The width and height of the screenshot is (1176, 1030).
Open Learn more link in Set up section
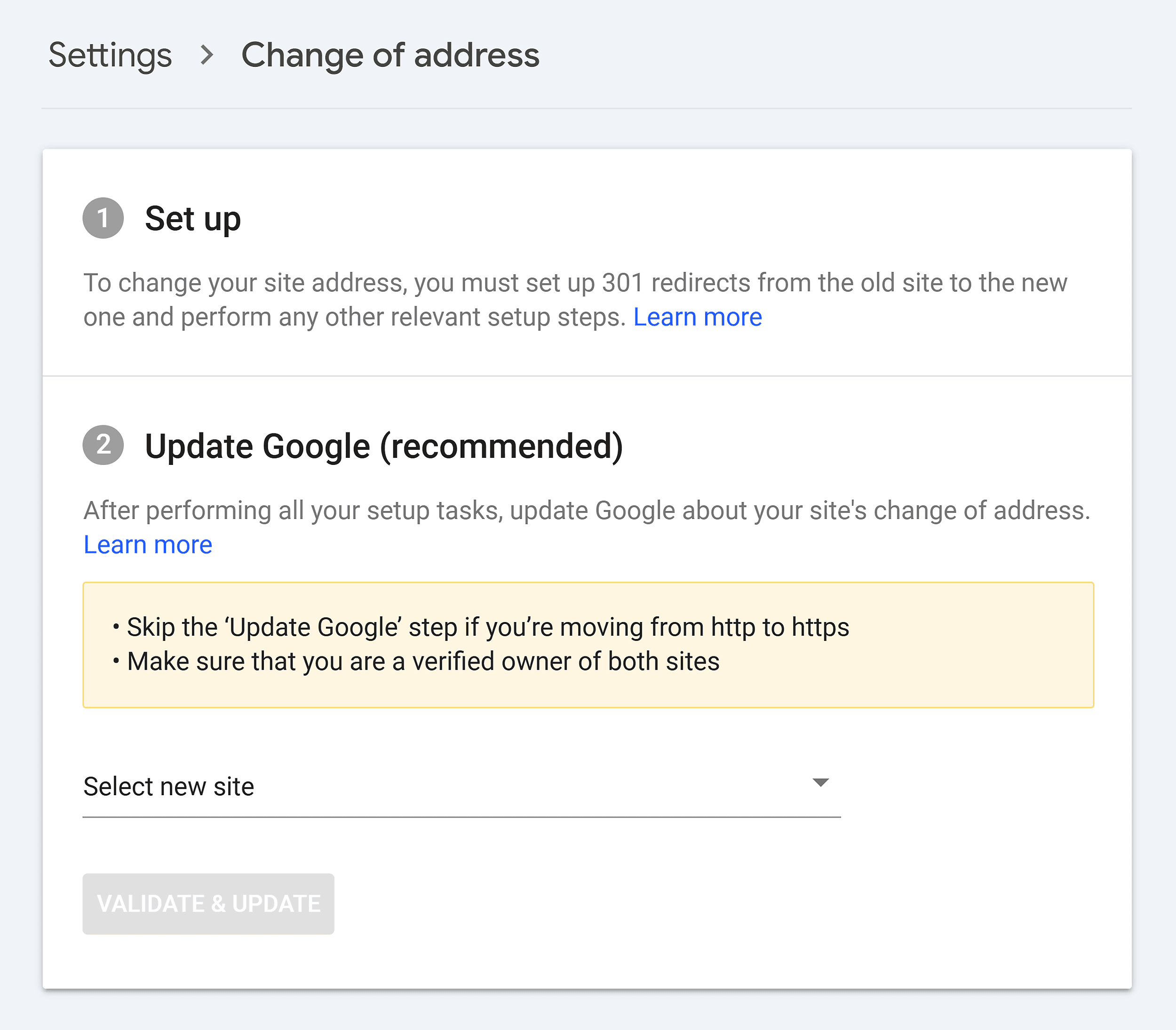point(698,317)
